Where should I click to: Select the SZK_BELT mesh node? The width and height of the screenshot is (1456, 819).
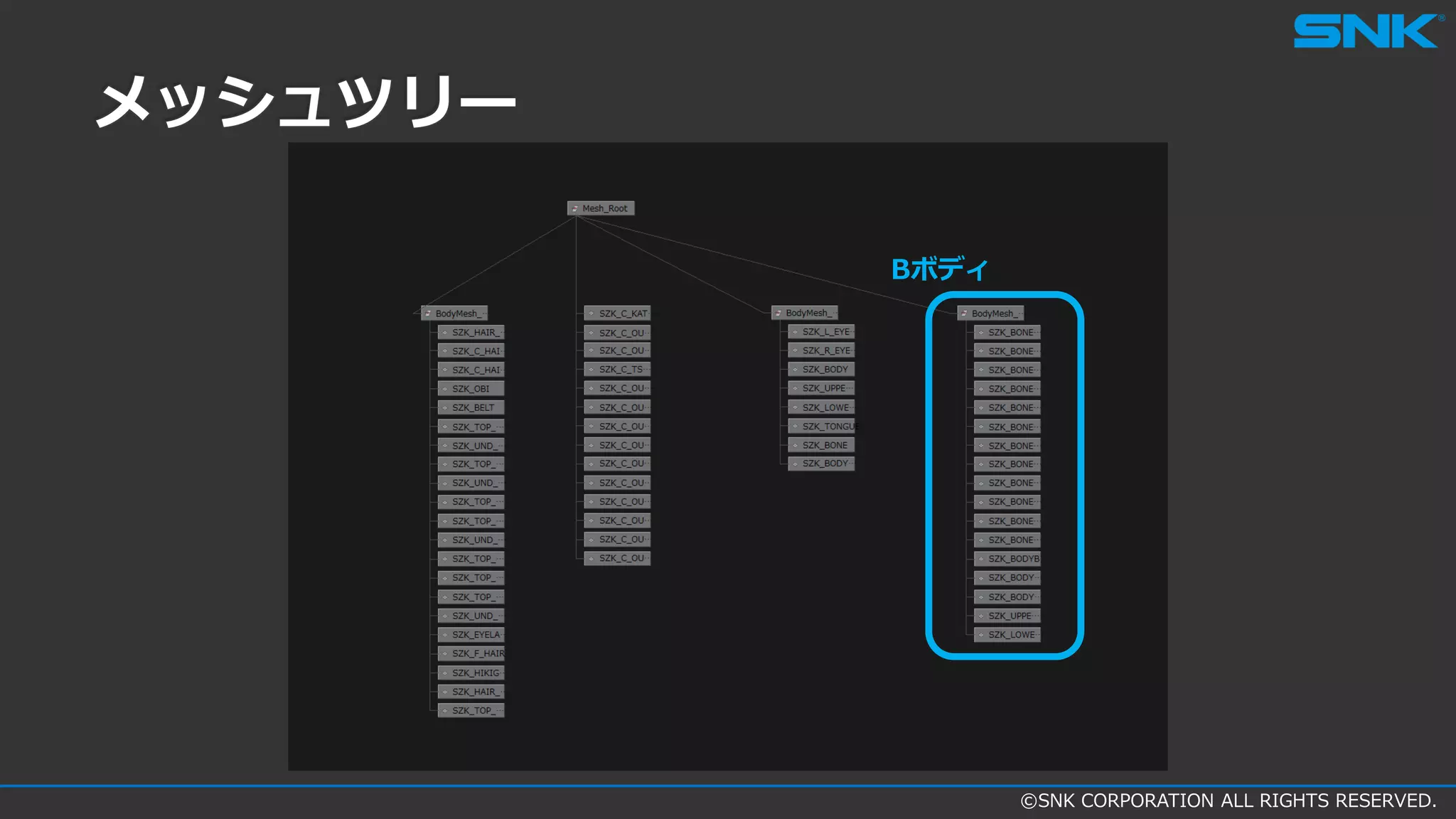(x=473, y=407)
